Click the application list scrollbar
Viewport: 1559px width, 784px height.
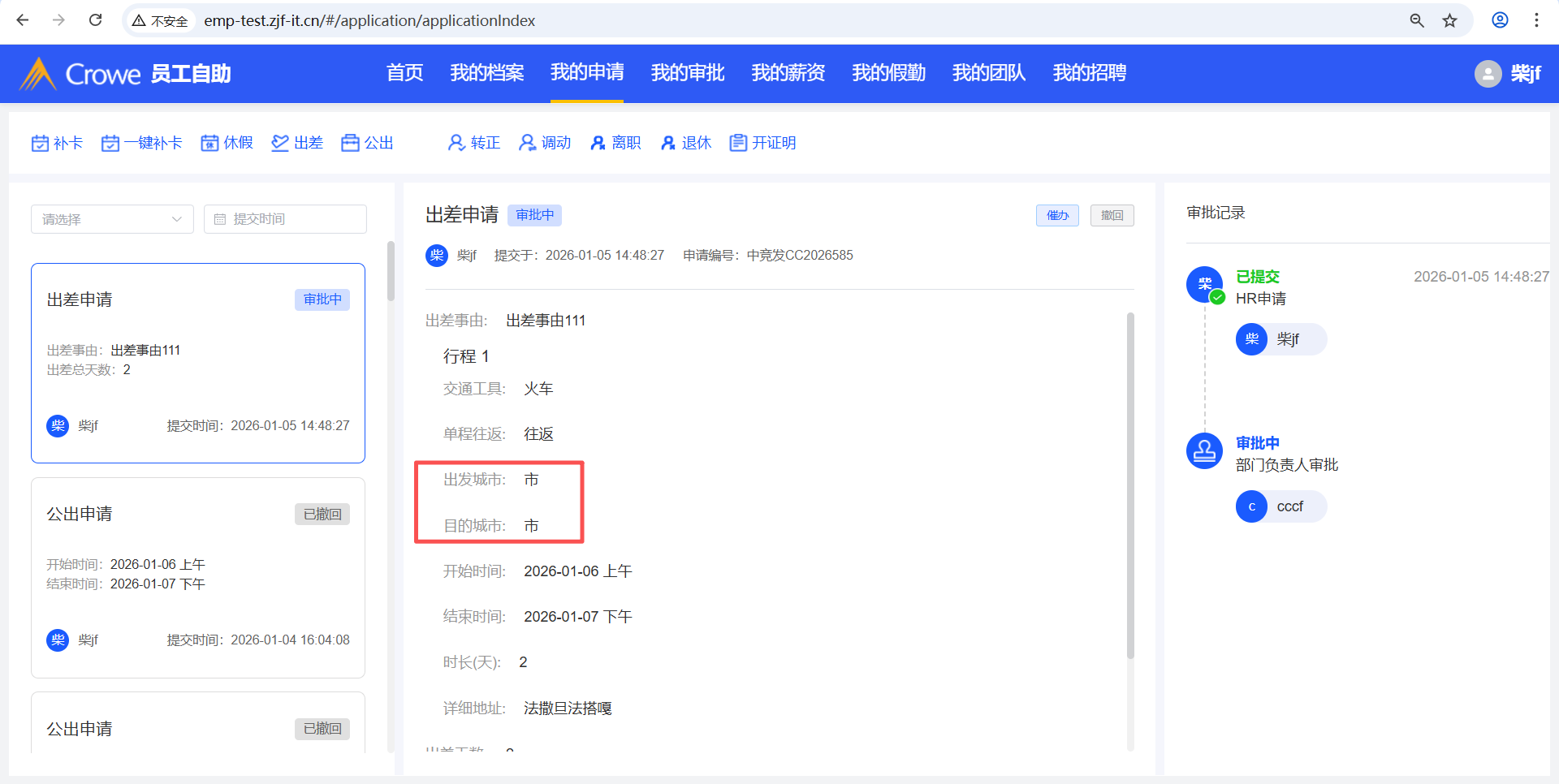pos(391,272)
